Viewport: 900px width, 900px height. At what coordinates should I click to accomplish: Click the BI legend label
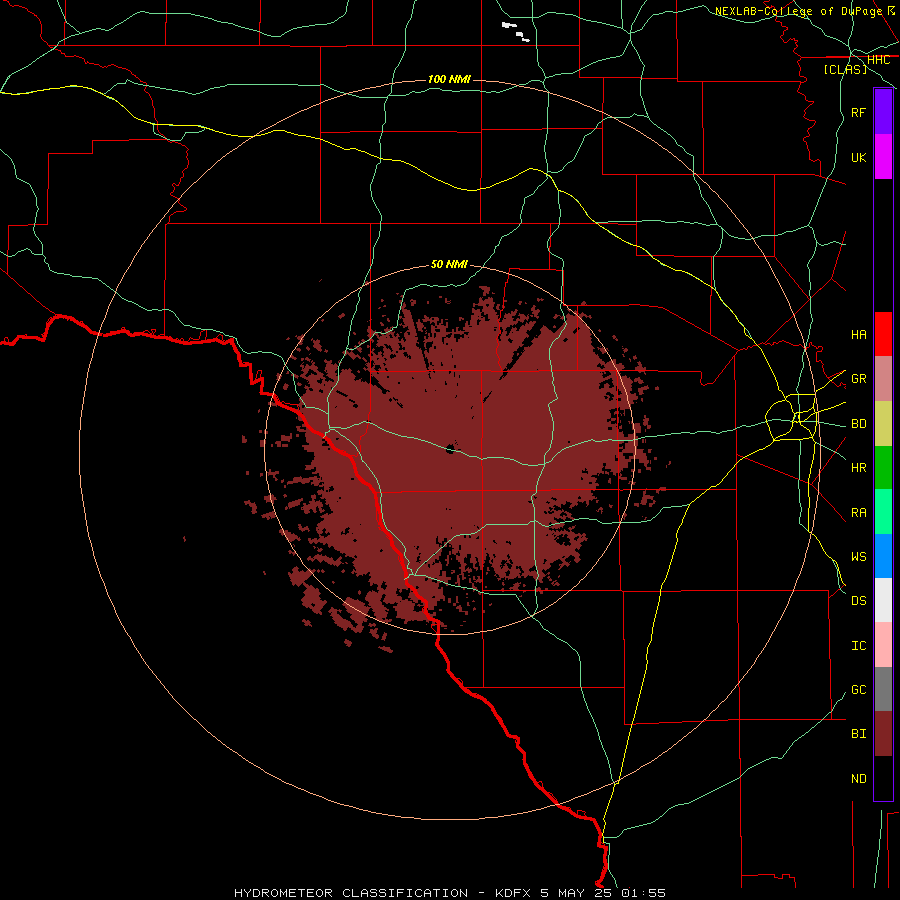point(859,734)
